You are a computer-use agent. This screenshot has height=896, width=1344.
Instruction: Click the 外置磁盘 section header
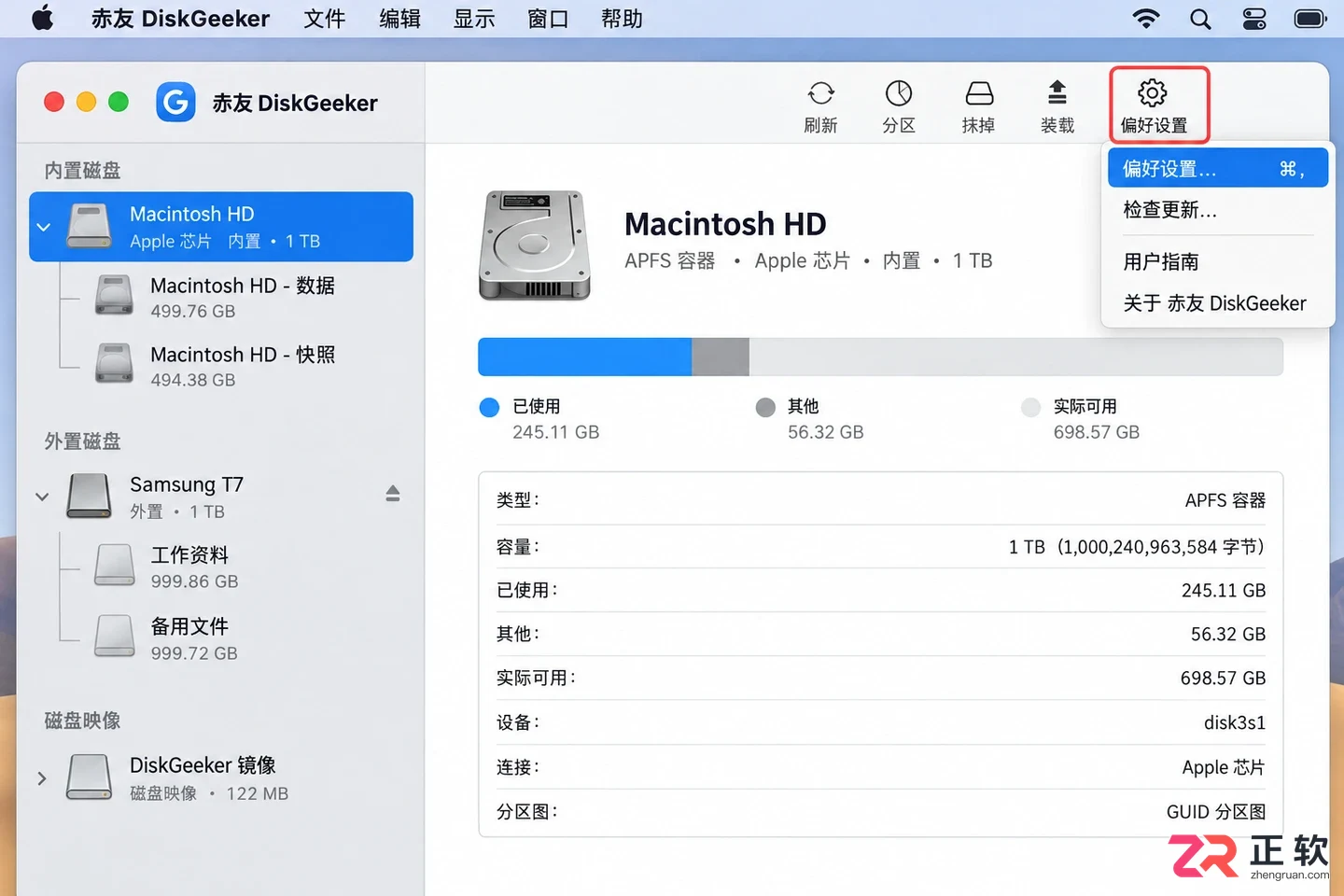point(83,441)
